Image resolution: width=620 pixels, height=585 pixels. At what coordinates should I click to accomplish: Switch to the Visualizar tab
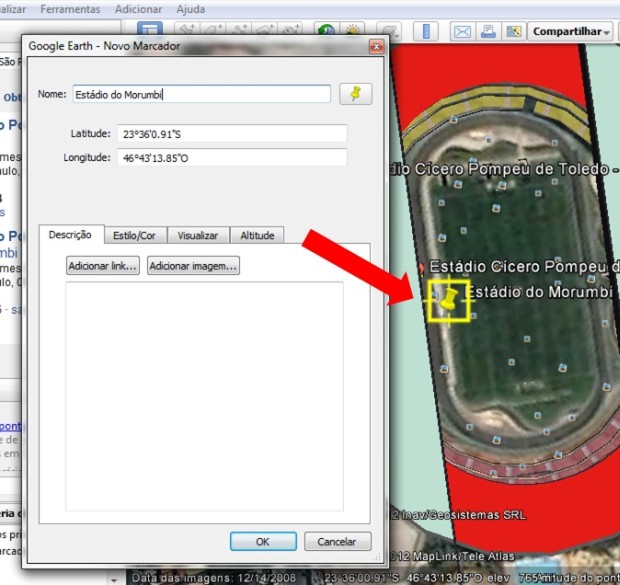pos(198,235)
